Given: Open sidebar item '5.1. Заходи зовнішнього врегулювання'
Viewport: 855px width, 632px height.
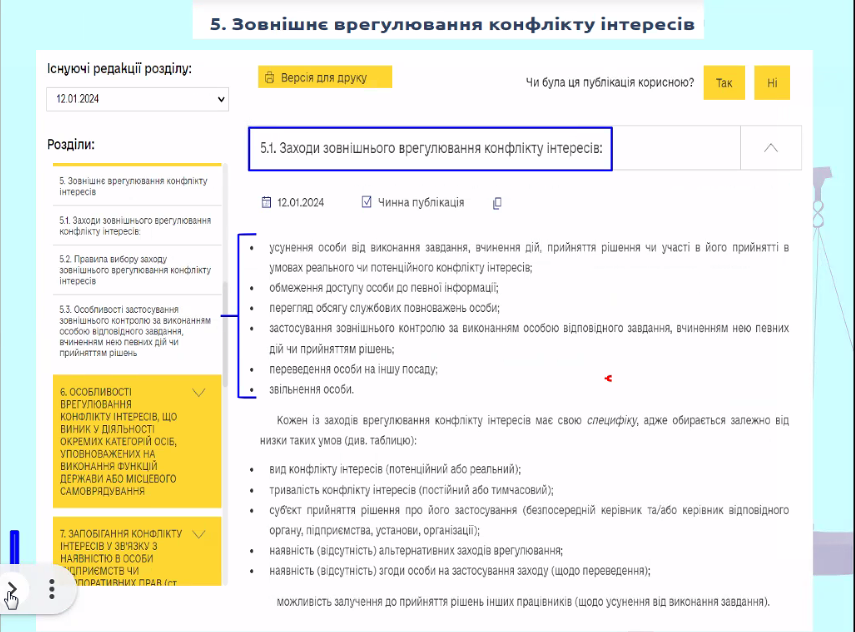Looking at the screenshot, I should point(135,225).
